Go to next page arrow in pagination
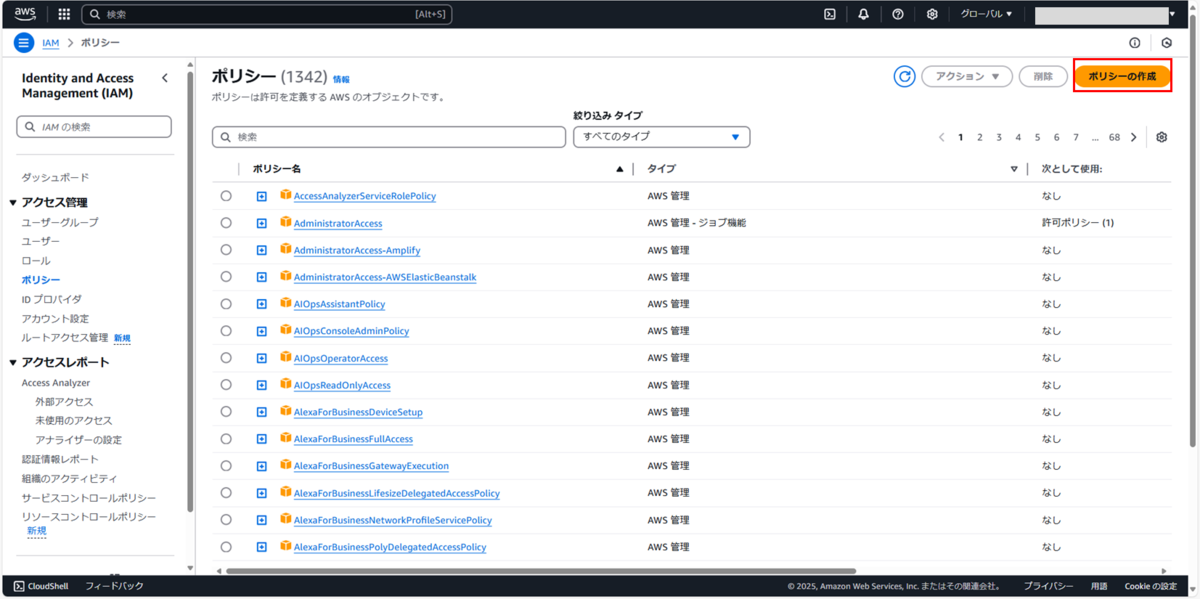1200x599 pixels. point(1134,137)
